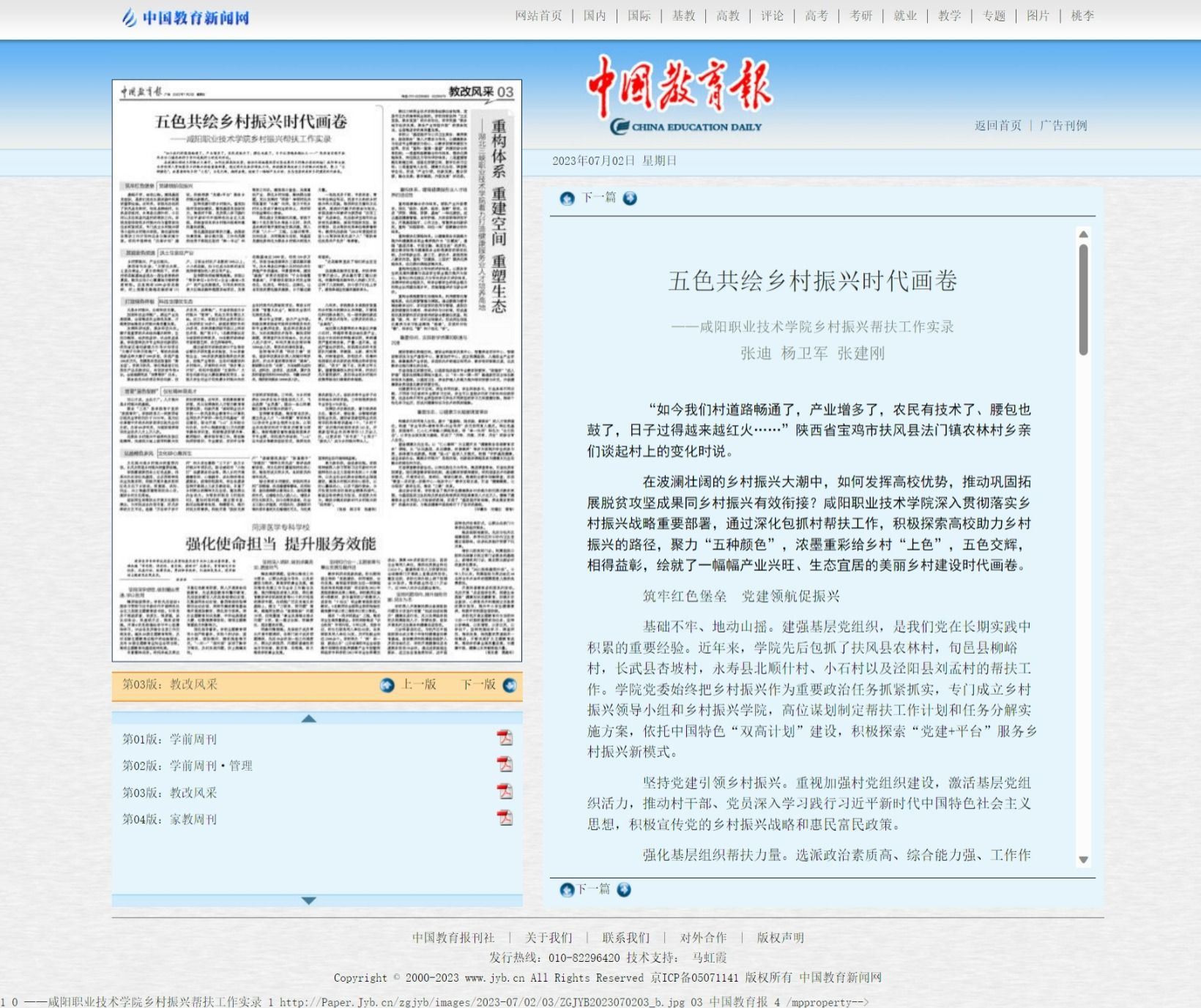Viewport: 1201px width, 1008px height.
Task: Open the 版权声明 footer link
Action: click(x=780, y=938)
